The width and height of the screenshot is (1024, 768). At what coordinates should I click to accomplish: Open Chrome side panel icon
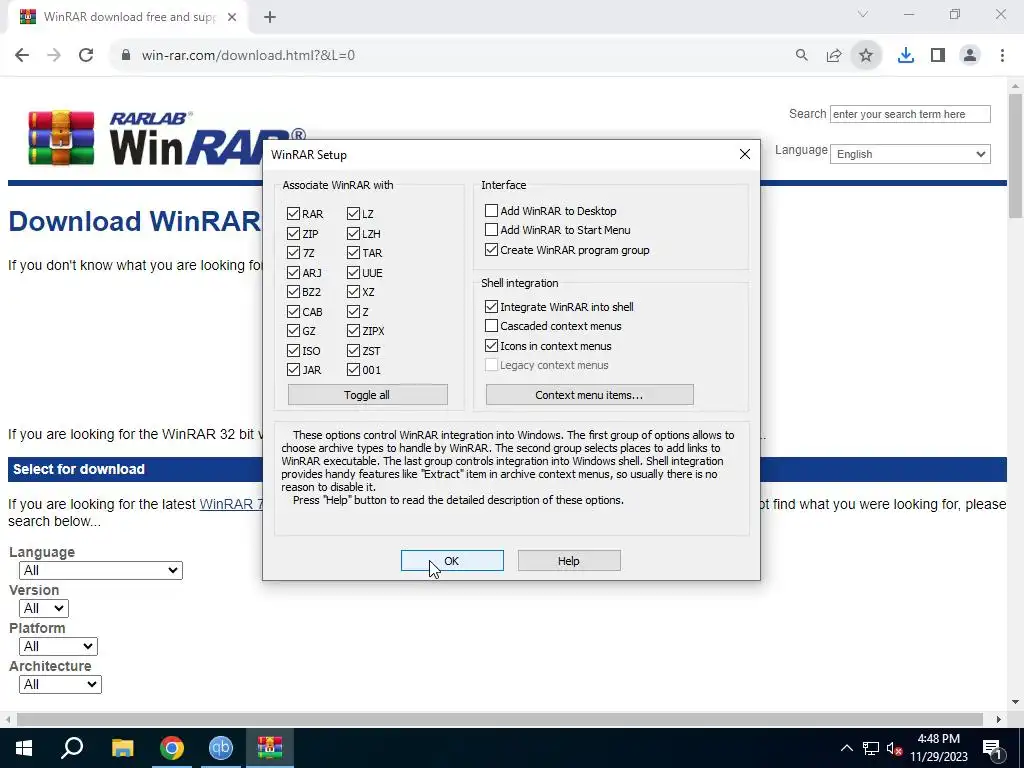[x=938, y=55]
